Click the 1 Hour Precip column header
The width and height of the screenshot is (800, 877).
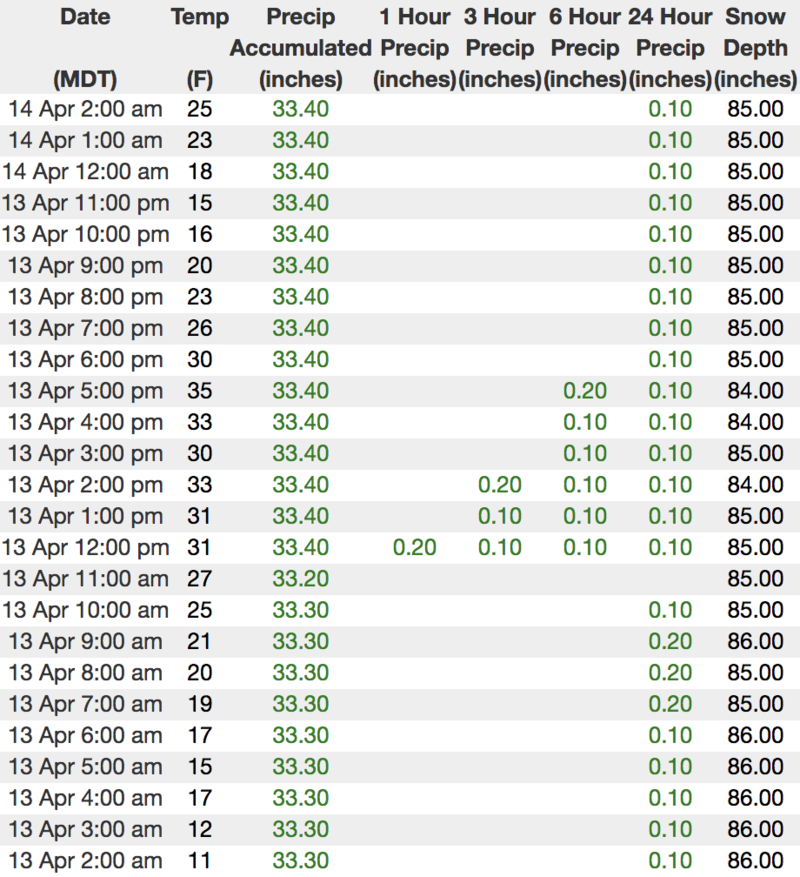pyautogui.click(x=415, y=47)
